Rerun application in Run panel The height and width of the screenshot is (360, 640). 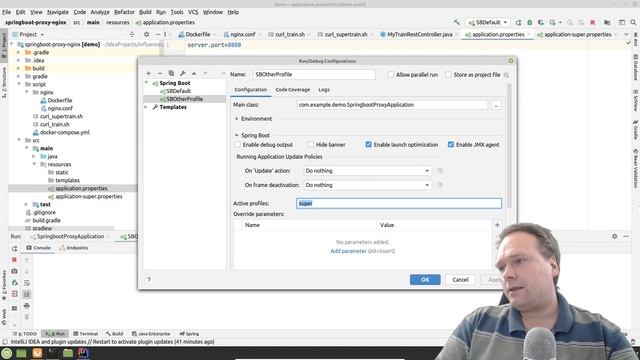click(15, 248)
